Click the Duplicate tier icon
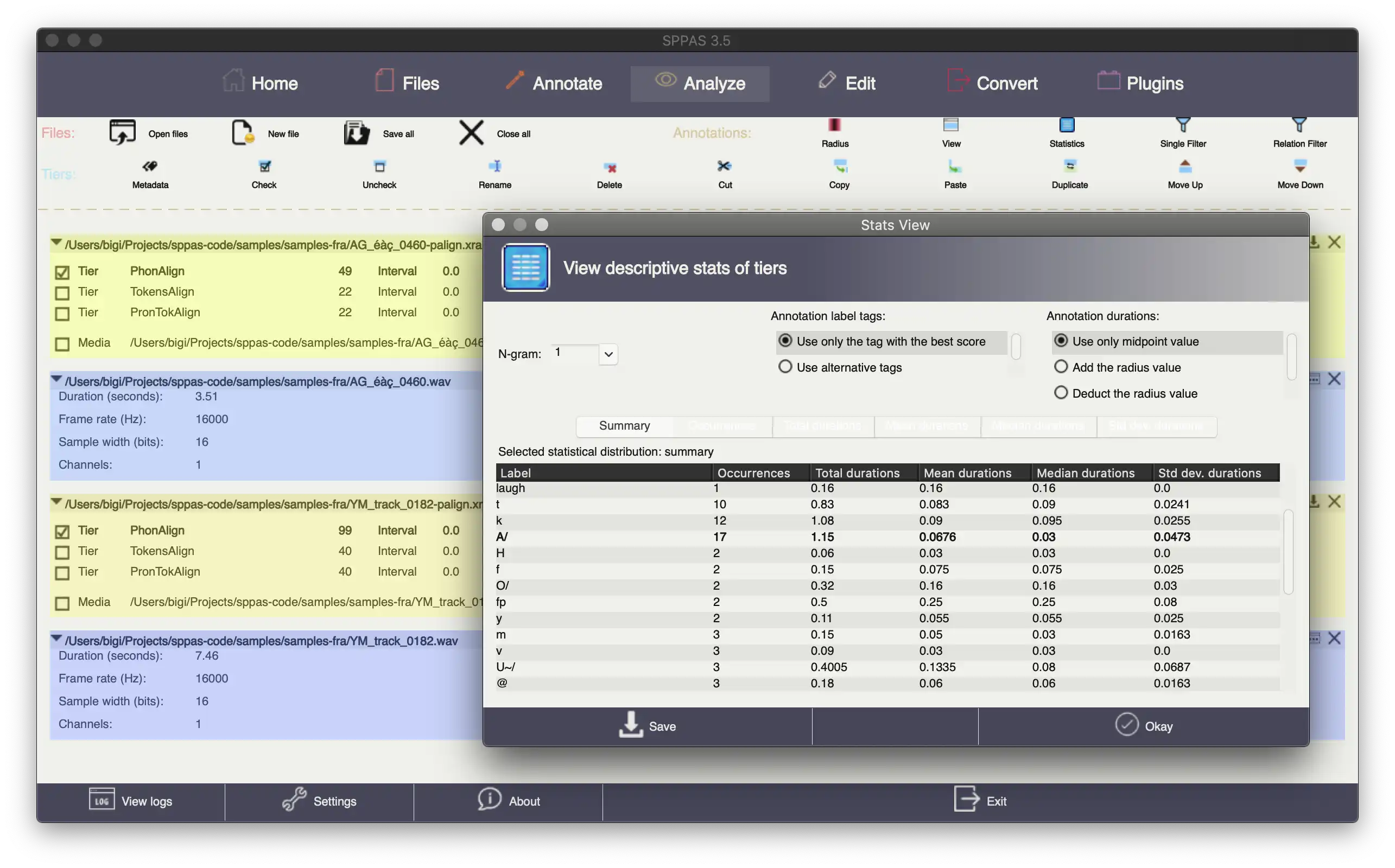Image resolution: width=1395 pixels, height=868 pixels. point(1070,165)
